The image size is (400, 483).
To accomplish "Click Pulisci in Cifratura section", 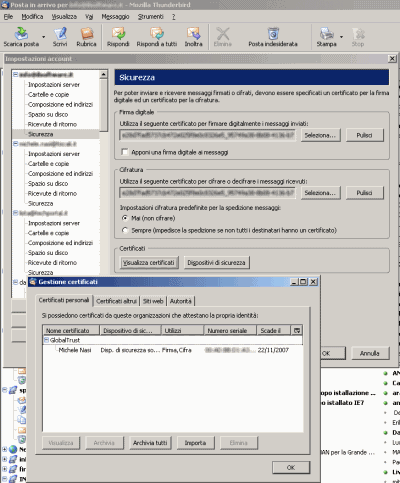I will tap(364, 193).
